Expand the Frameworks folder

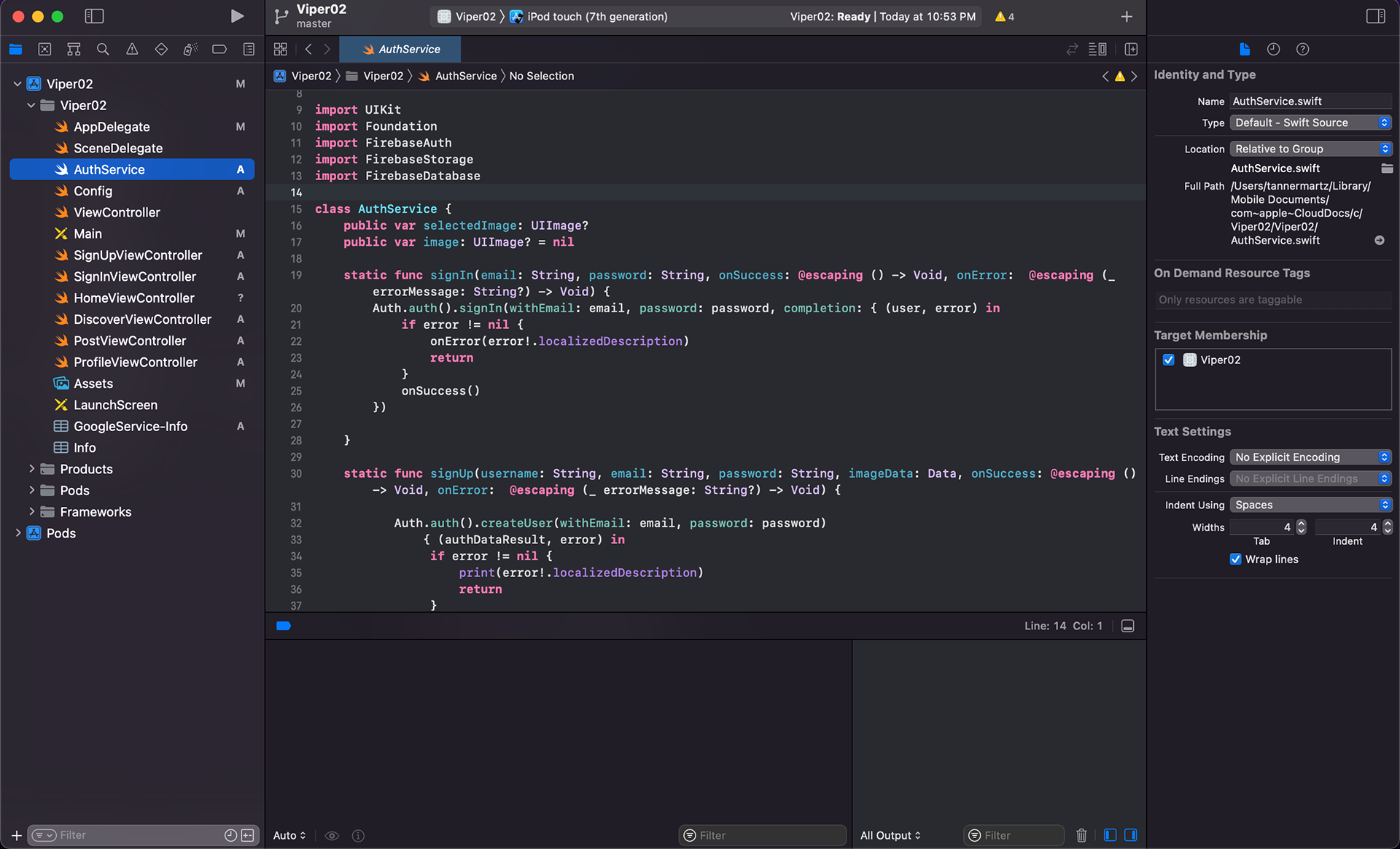31,512
